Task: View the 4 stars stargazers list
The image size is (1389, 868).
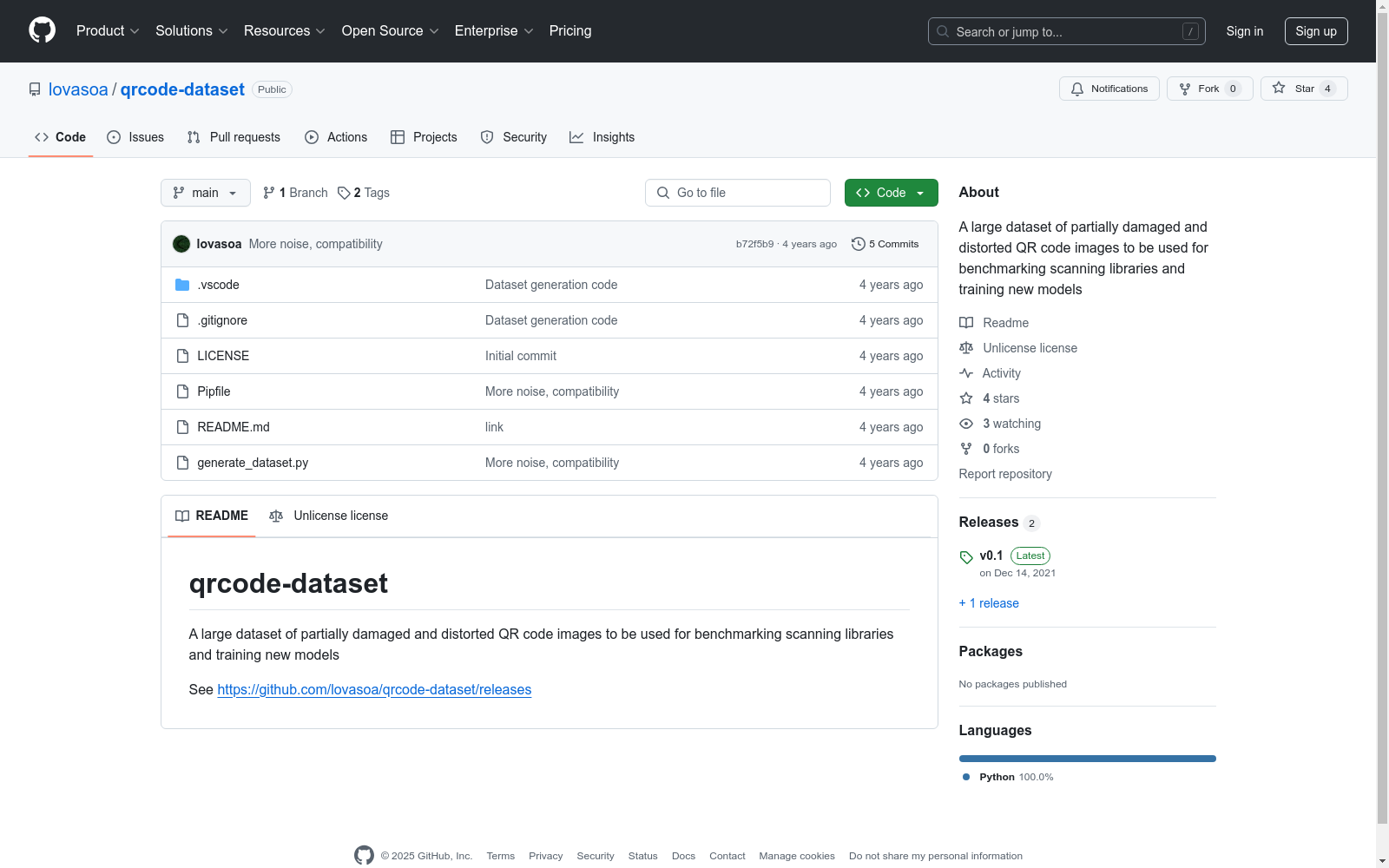Action: coord(990,398)
